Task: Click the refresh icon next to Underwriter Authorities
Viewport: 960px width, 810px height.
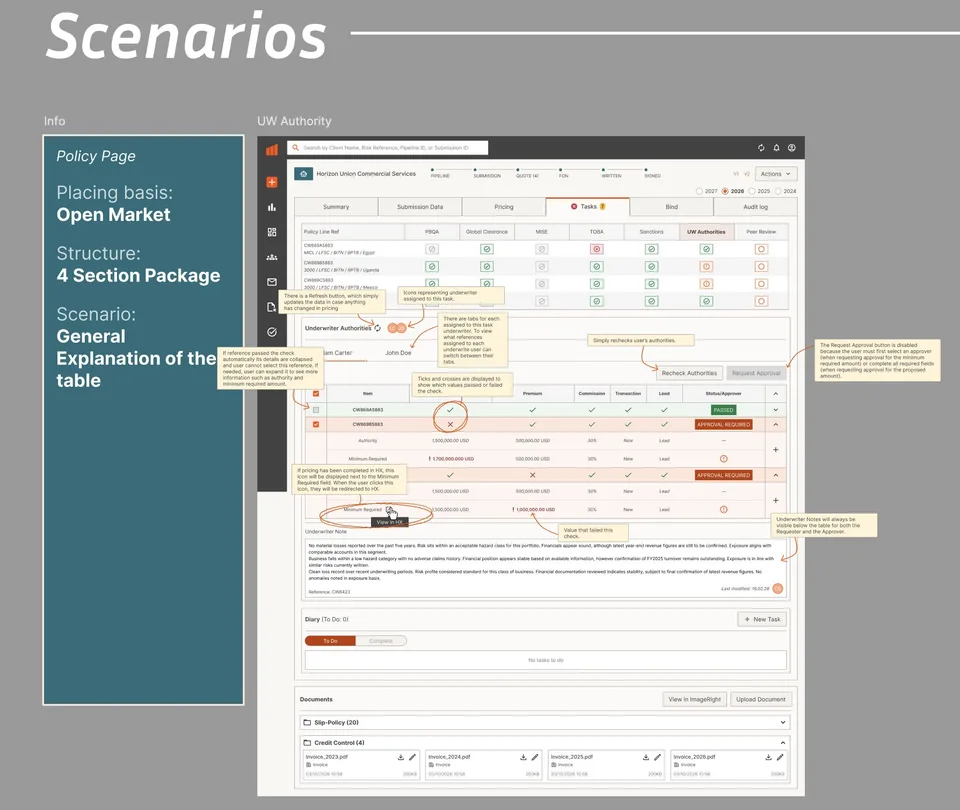Action: point(378,328)
